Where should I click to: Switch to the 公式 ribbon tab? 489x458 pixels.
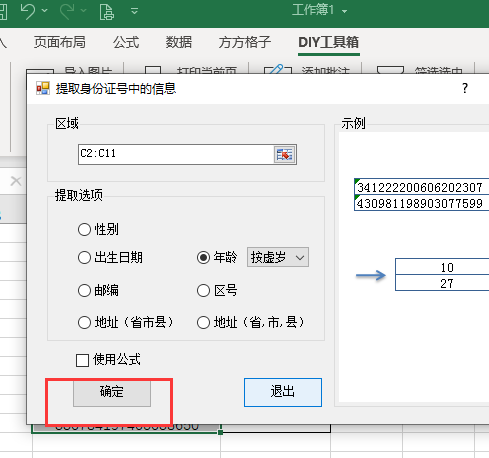point(126,42)
